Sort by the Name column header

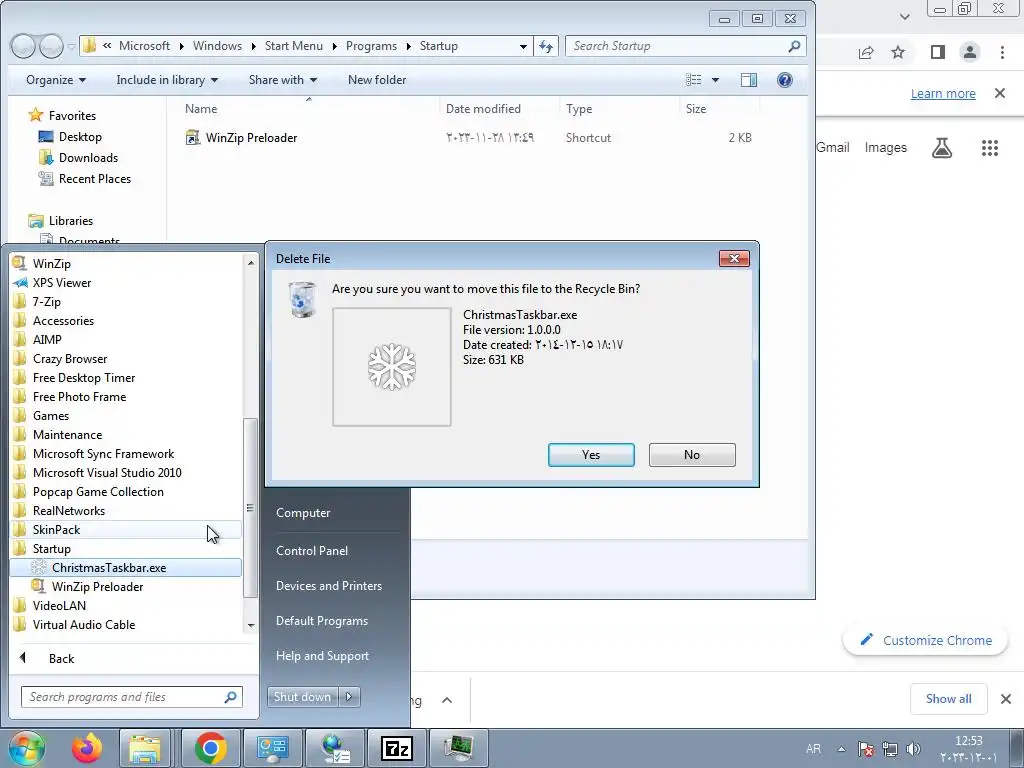tap(201, 108)
